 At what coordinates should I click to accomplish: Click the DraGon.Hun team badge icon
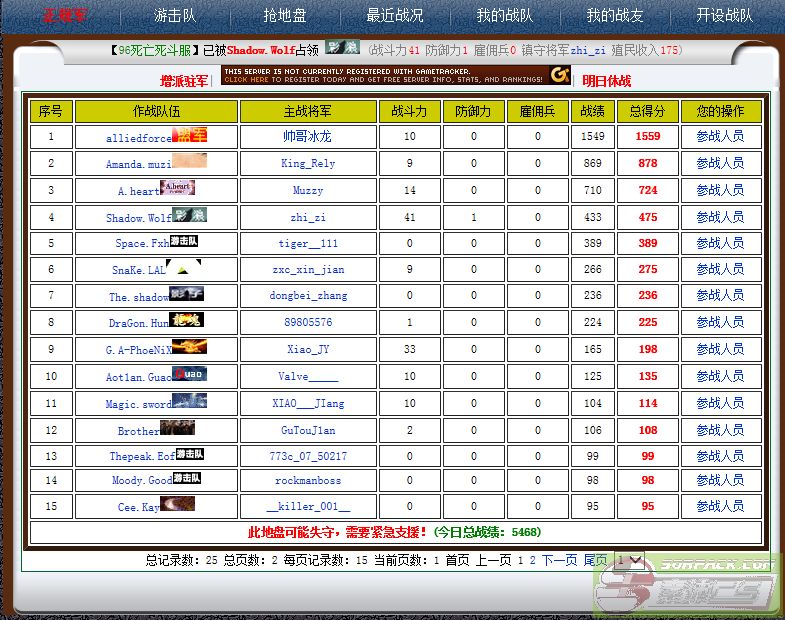click(x=187, y=321)
